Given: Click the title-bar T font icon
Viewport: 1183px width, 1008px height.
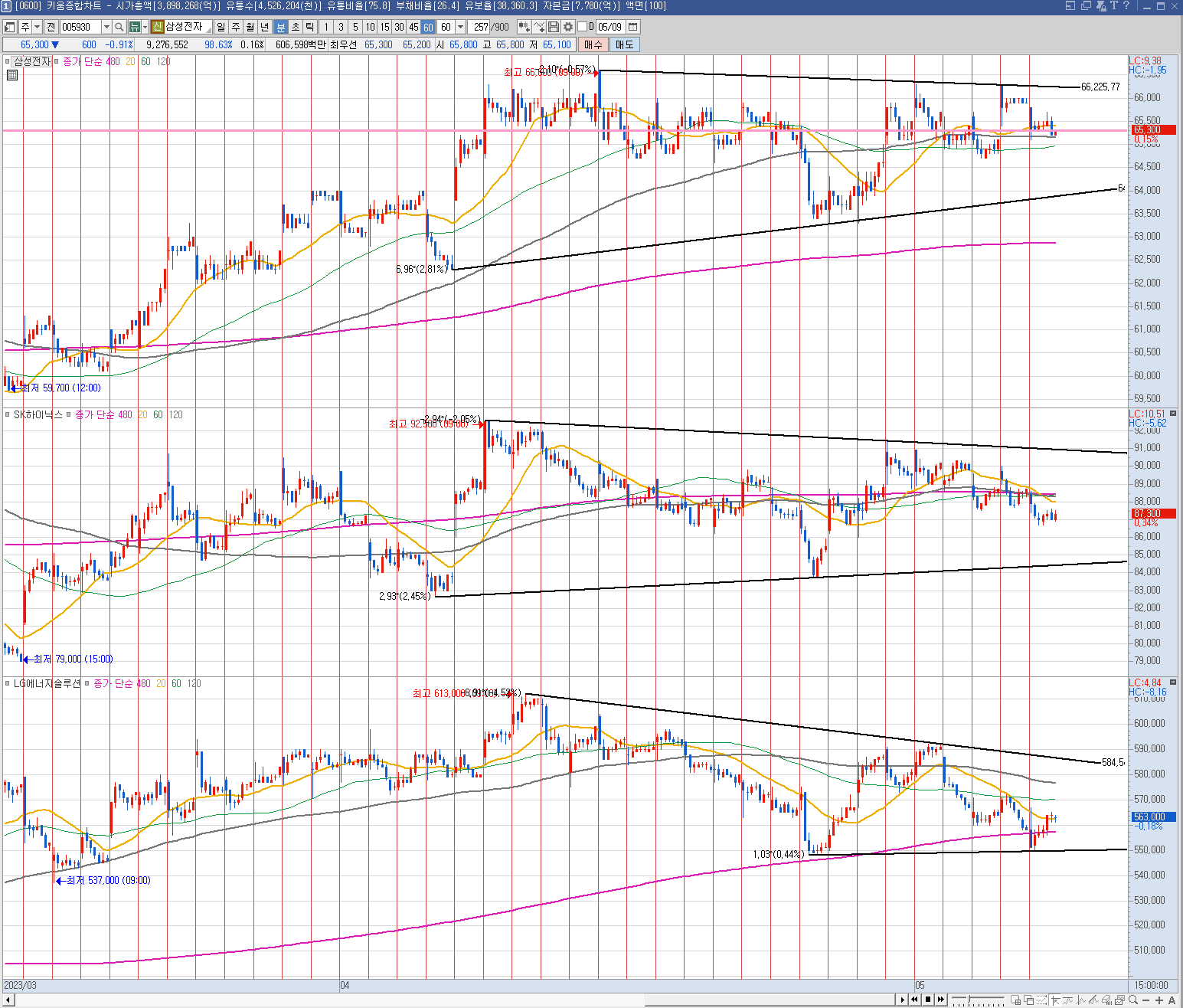Looking at the screenshot, I should tap(1114, 5).
